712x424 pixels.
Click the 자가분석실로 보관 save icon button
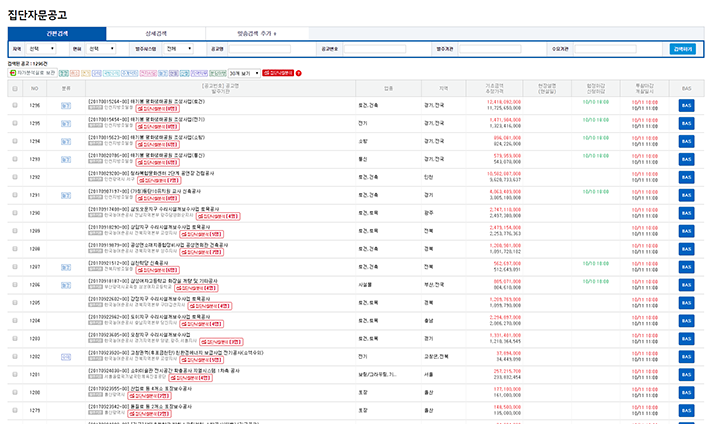(33, 73)
